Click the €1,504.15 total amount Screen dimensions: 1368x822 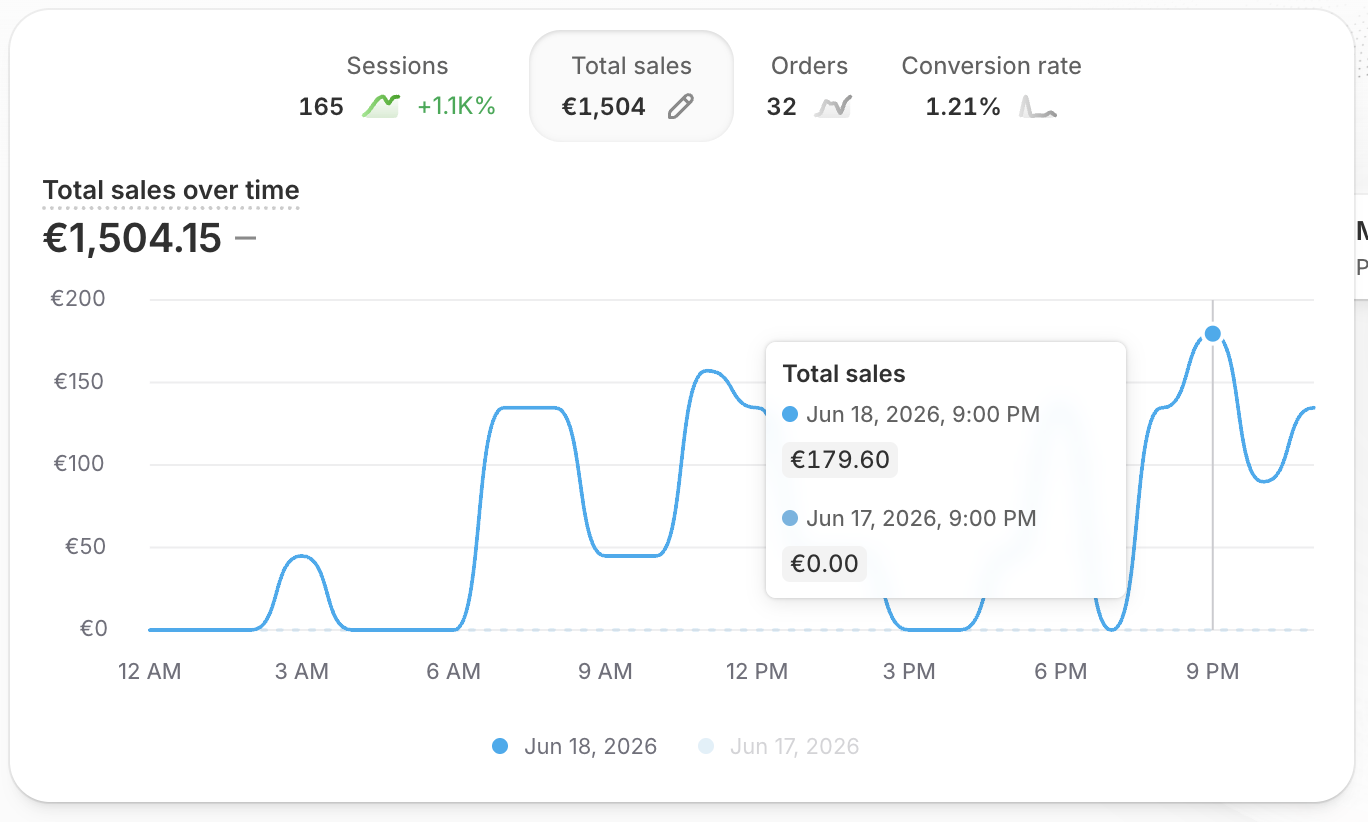coord(132,238)
